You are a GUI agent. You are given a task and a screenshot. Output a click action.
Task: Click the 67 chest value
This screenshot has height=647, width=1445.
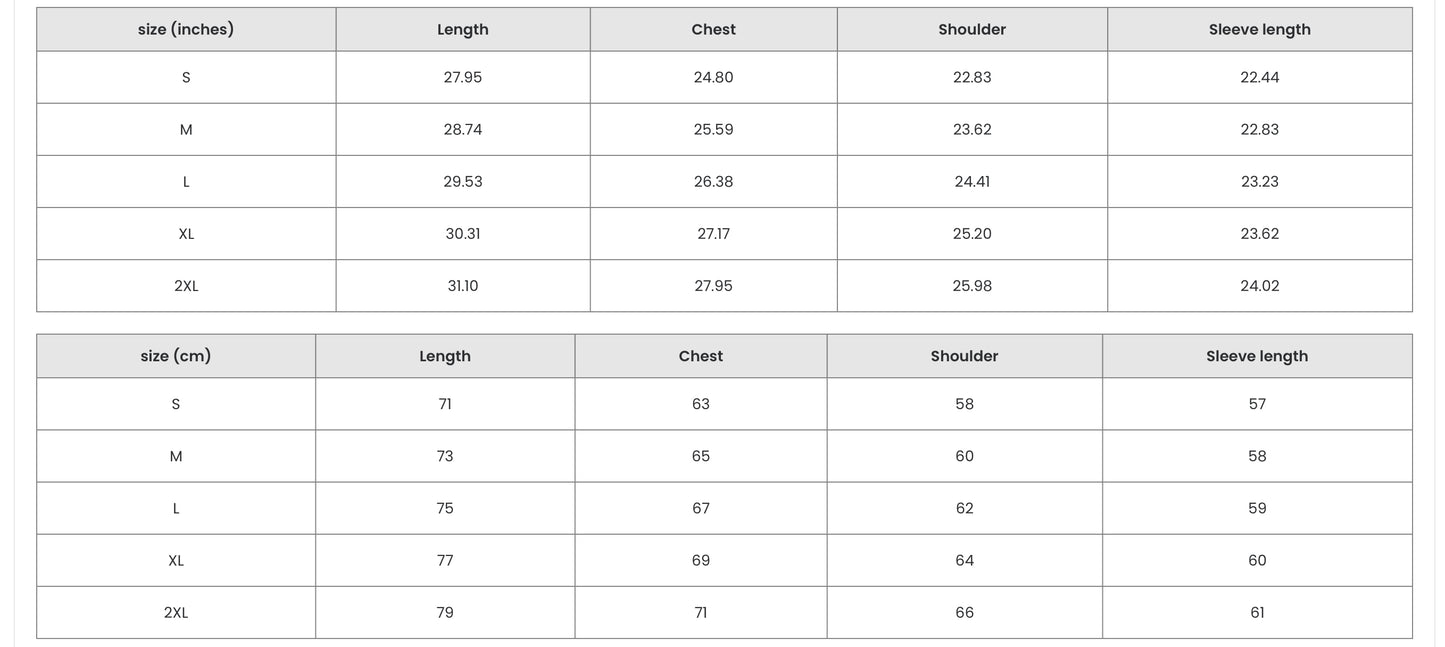(700, 508)
